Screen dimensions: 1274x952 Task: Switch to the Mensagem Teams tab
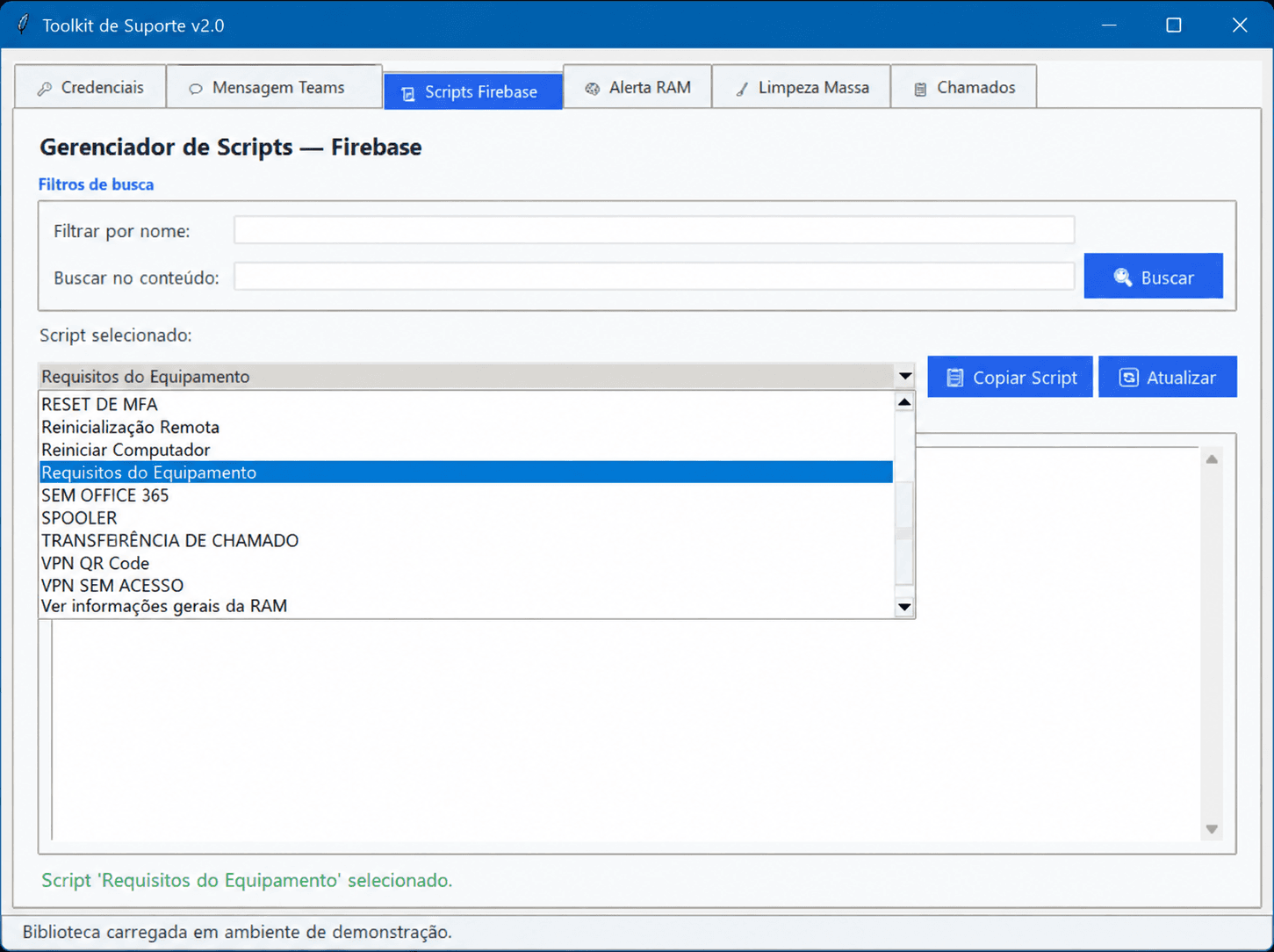coord(274,87)
